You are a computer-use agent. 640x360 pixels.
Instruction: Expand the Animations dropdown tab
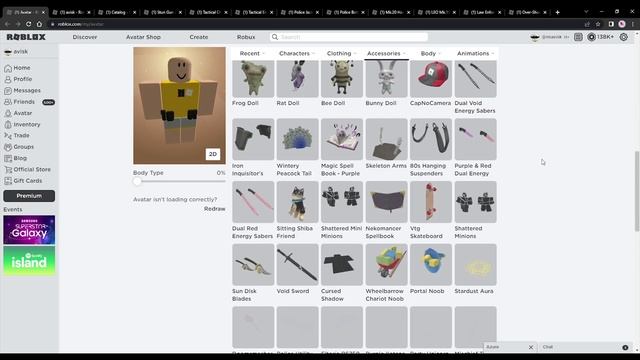tap(476, 53)
